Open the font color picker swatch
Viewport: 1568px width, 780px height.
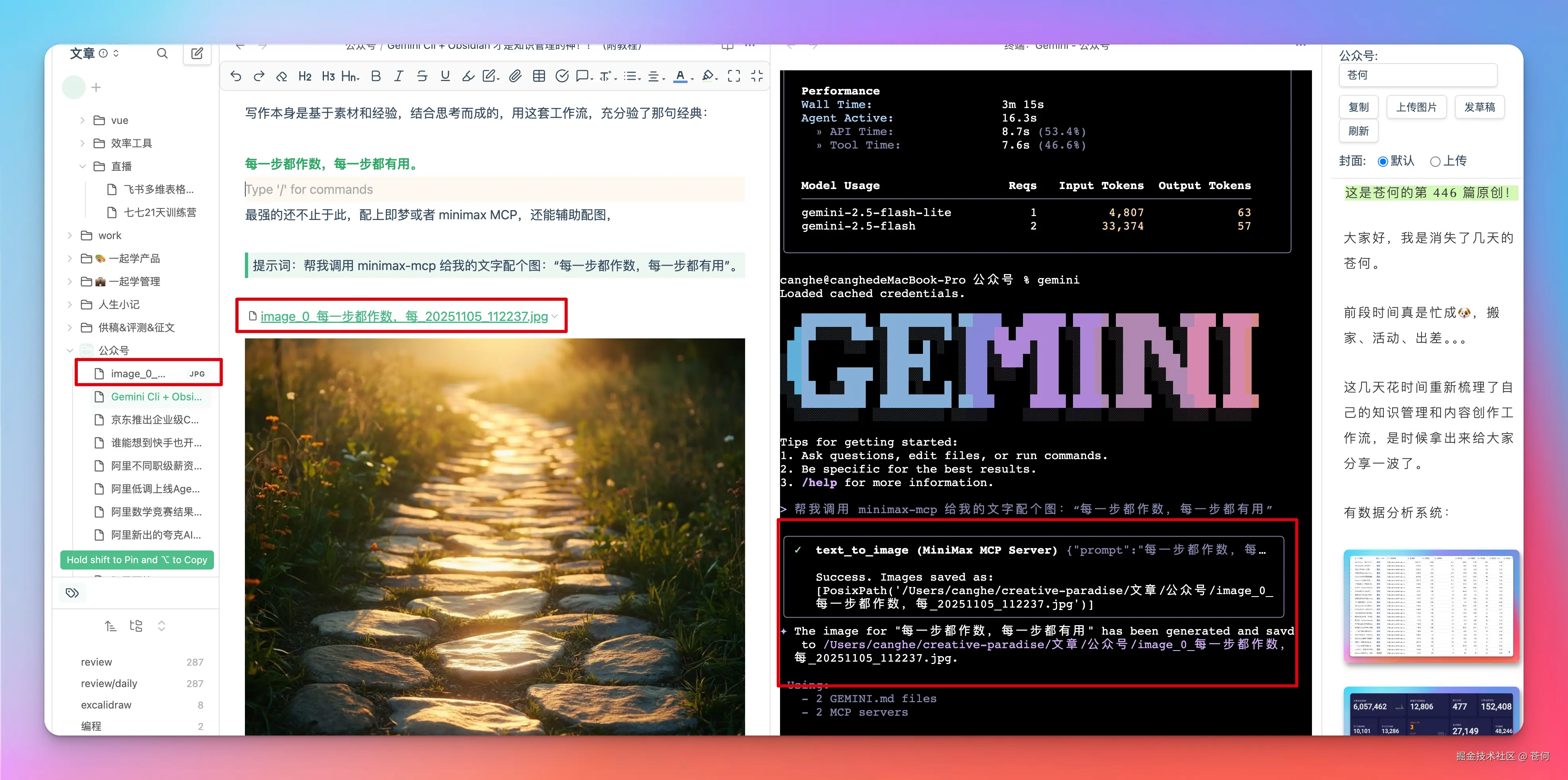[680, 76]
